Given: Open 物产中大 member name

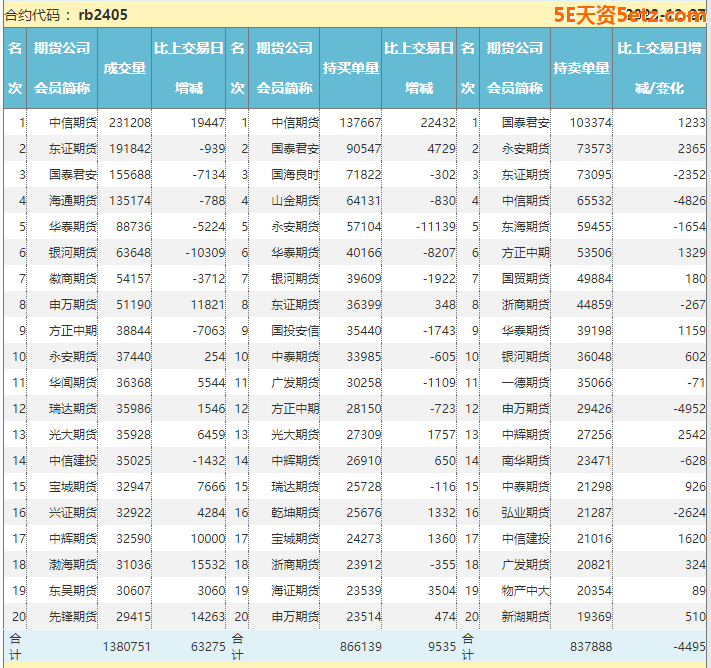Looking at the screenshot, I should pyautogui.click(x=525, y=591).
